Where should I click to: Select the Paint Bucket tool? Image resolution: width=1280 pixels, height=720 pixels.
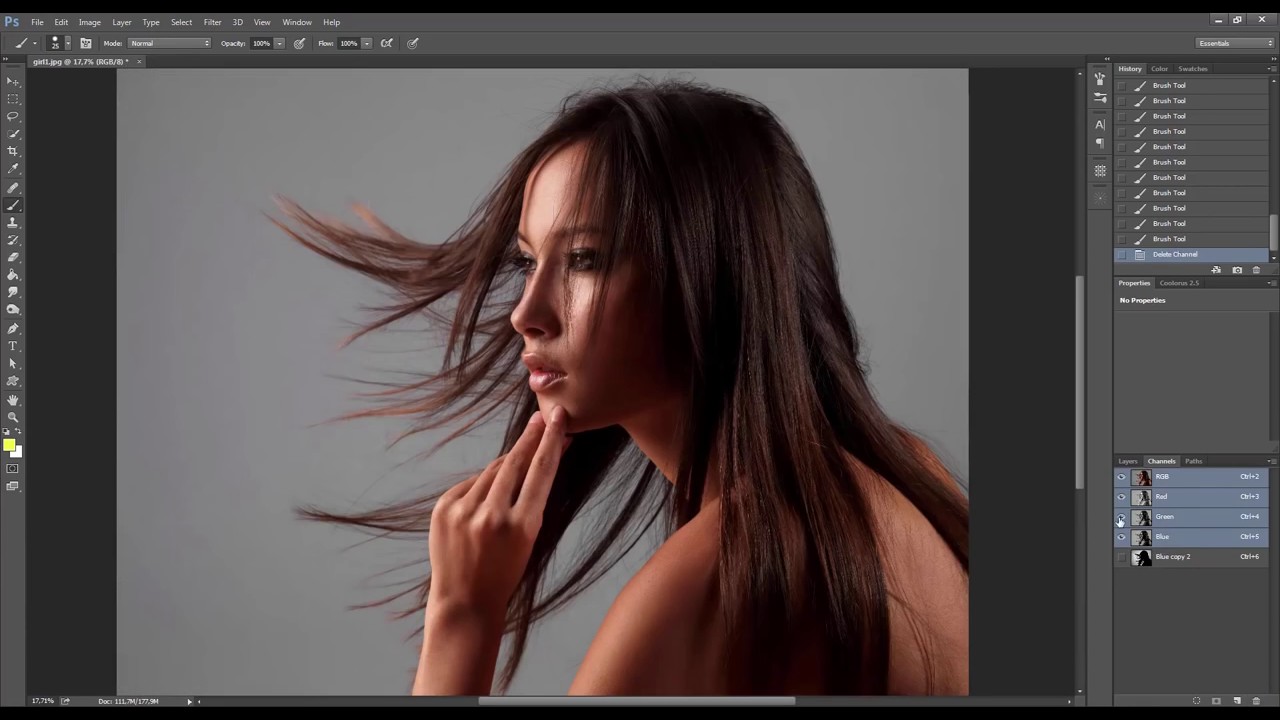[13, 275]
